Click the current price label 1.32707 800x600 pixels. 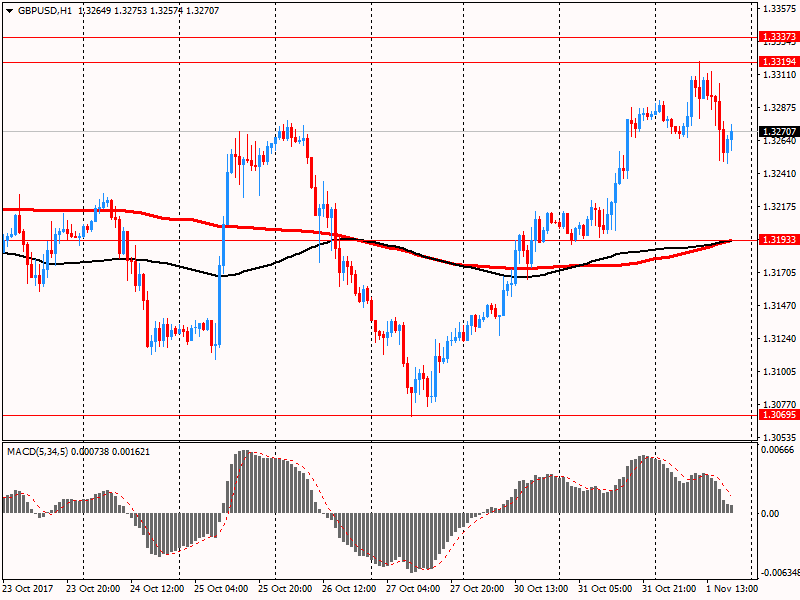pos(779,132)
